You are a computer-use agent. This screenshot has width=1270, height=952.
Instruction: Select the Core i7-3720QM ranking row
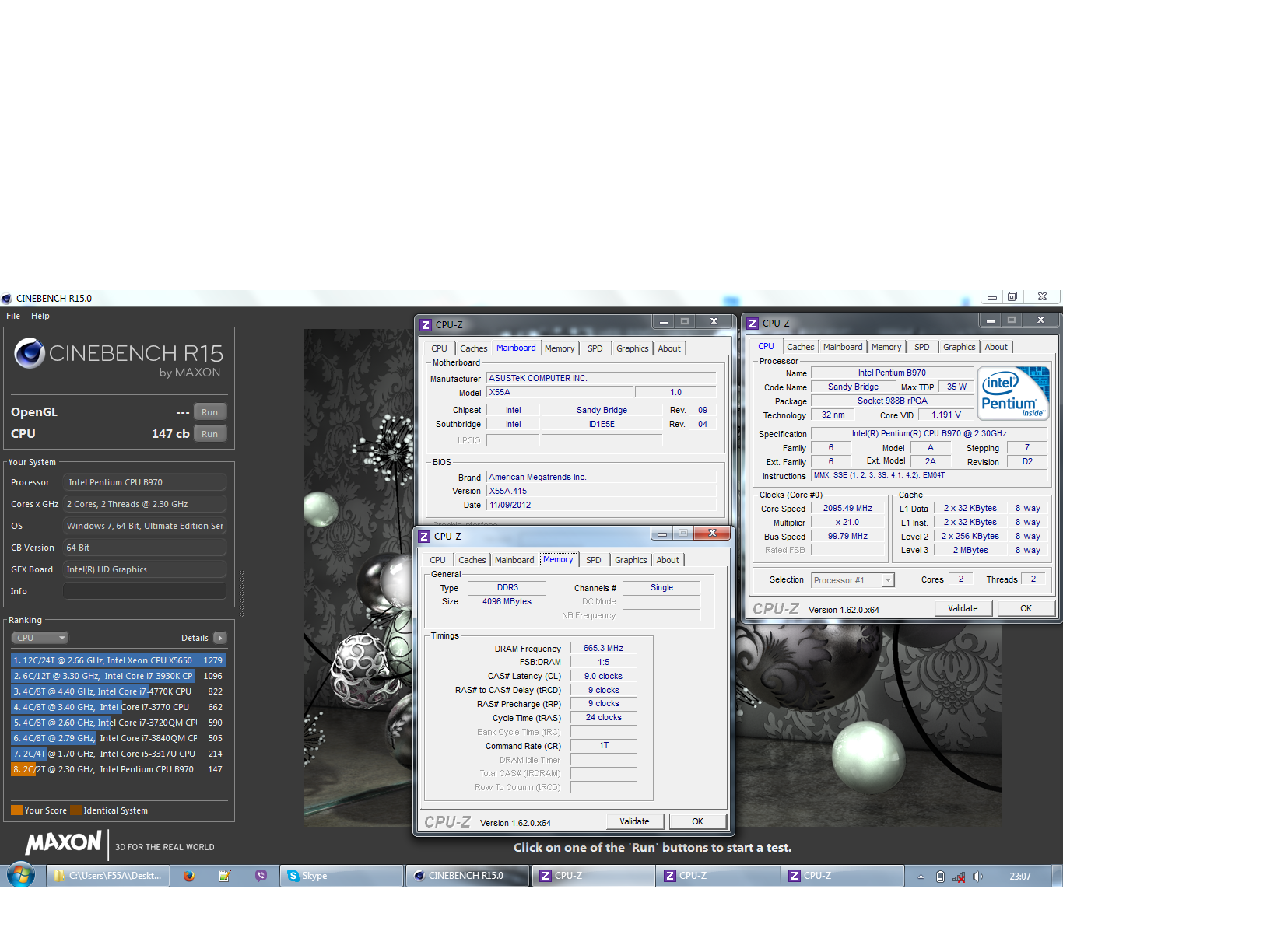point(118,723)
